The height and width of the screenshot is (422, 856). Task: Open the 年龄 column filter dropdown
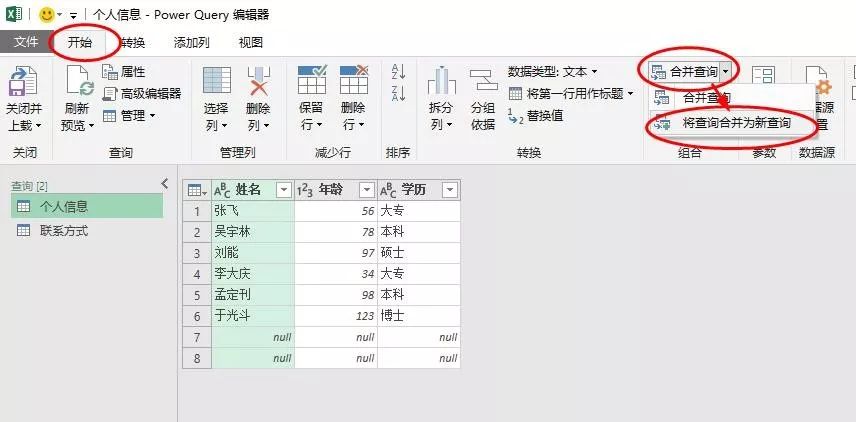click(x=367, y=190)
